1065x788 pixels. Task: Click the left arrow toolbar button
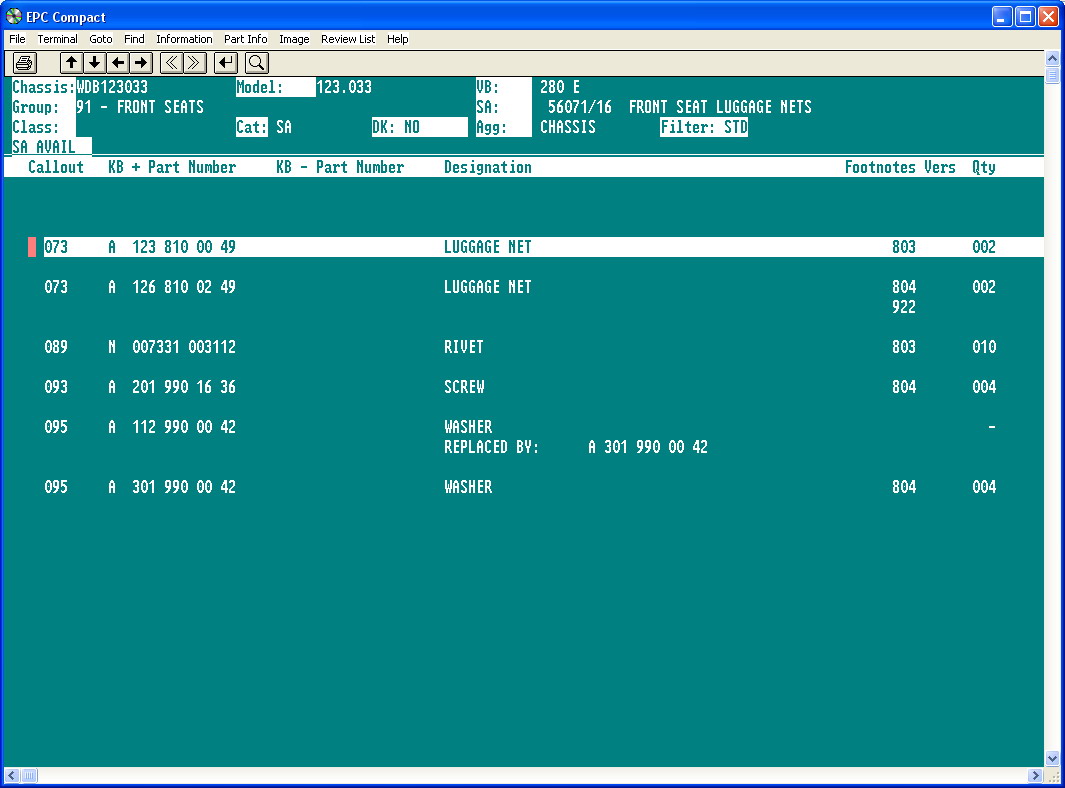118,63
